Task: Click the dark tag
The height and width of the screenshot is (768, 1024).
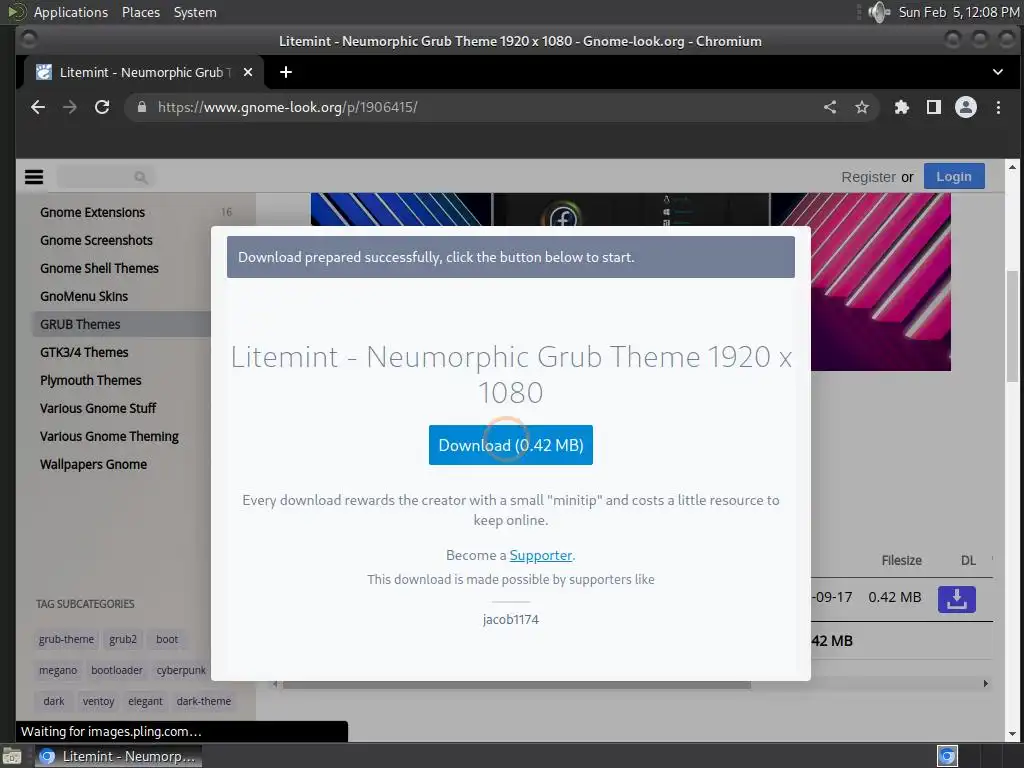Action: (x=54, y=701)
